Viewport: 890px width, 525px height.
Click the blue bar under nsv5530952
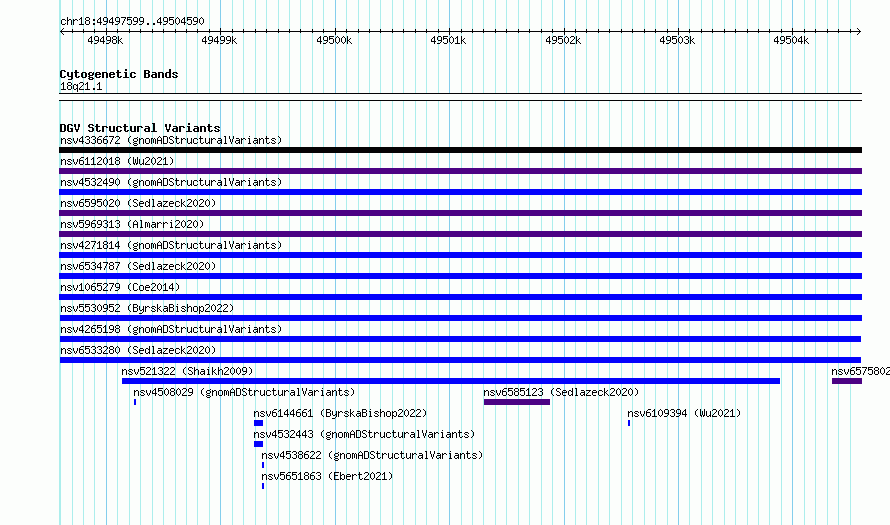click(x=460, y=318)
